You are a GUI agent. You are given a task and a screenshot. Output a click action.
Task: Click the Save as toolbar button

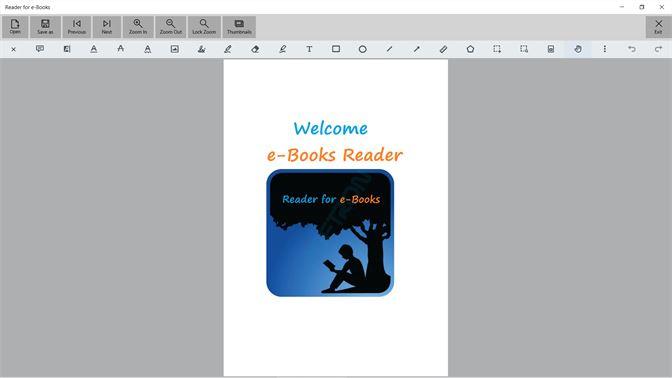[x=45, y=27]
